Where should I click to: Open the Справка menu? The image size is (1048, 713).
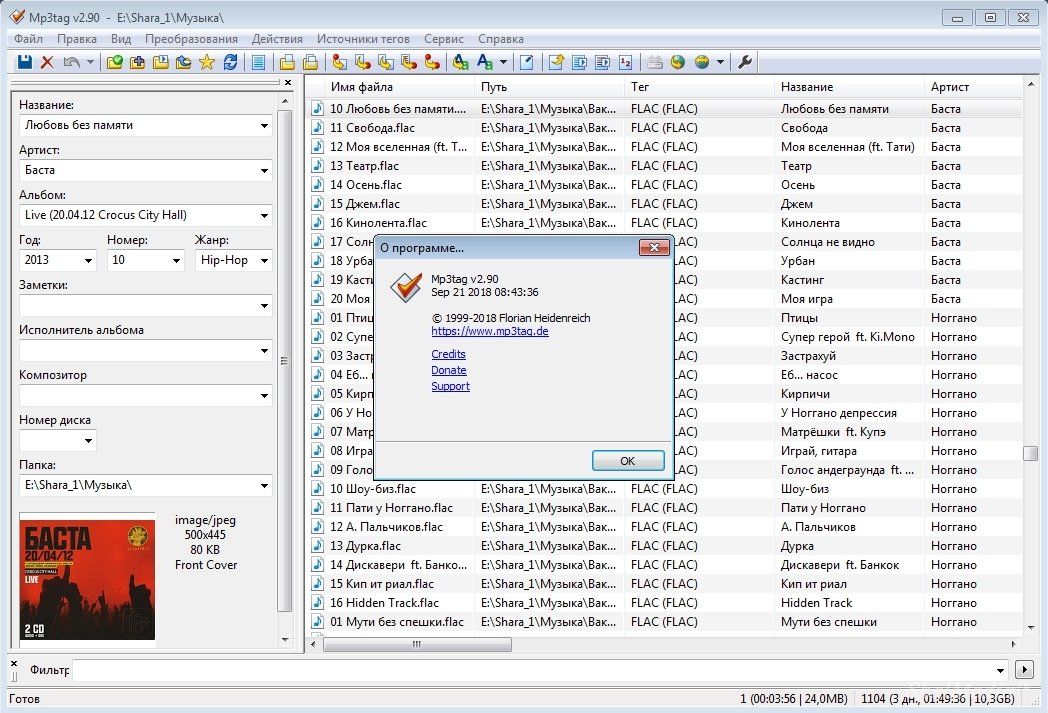(501, 39)
